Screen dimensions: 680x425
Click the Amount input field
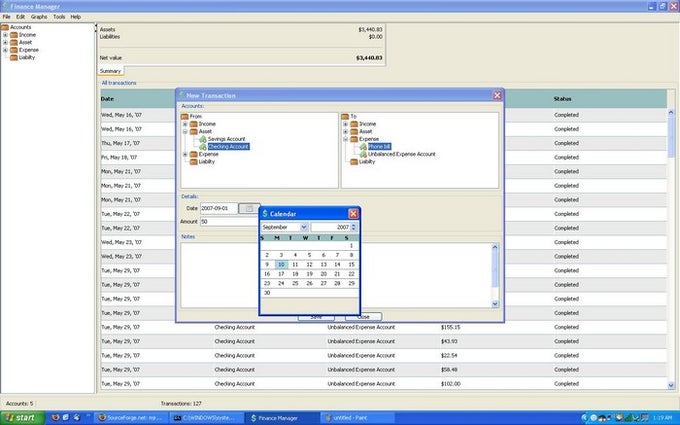click(x=229, y=222)
